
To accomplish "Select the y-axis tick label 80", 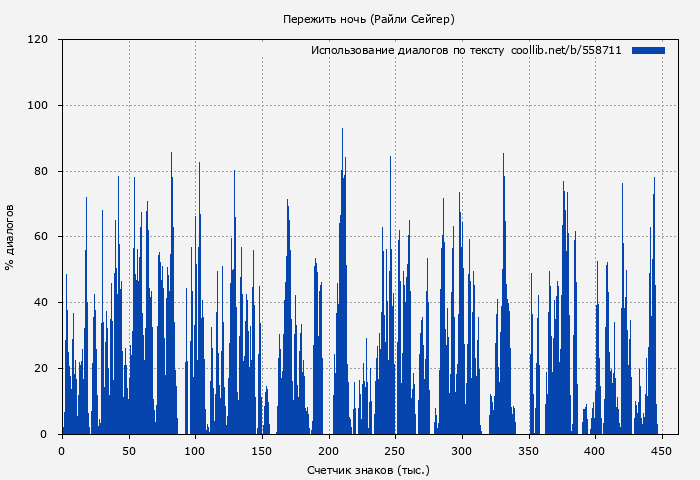I will 41,171.
